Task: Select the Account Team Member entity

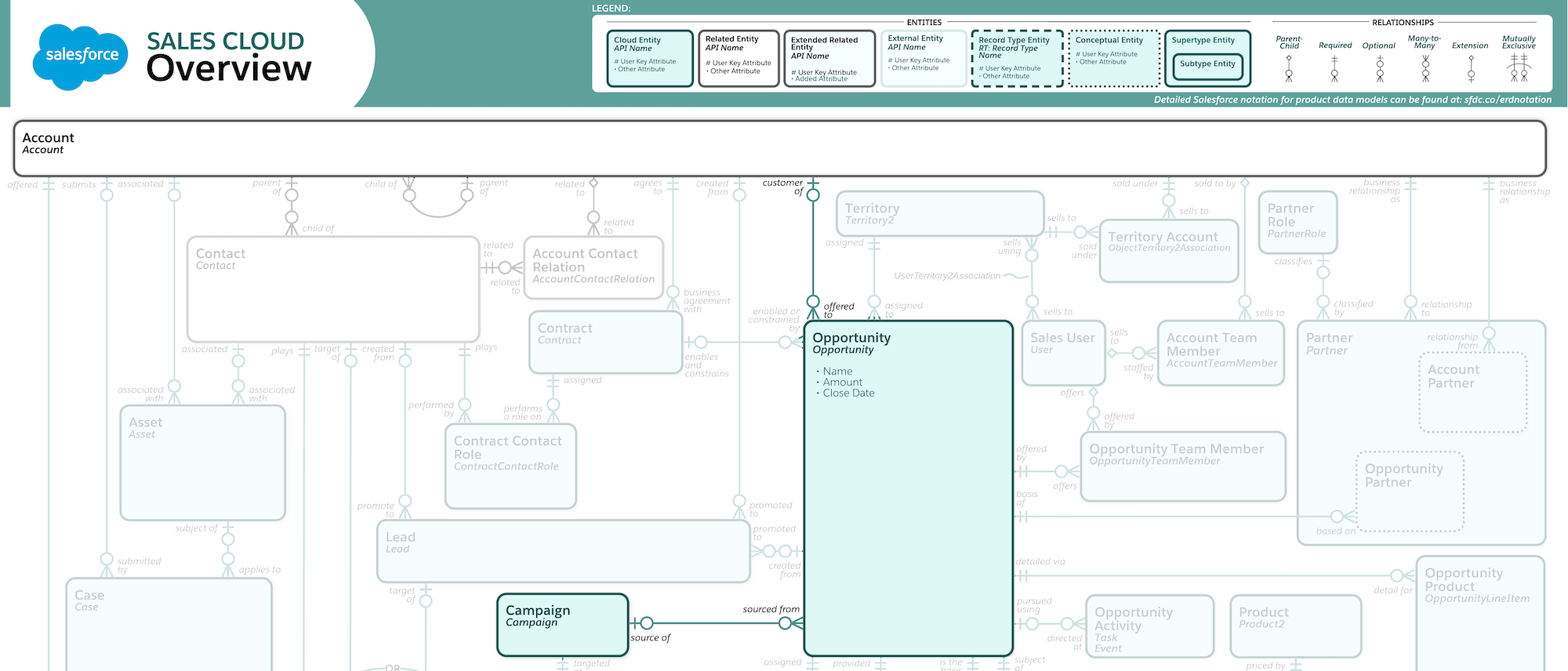Action: click(x=1221, y=353)
